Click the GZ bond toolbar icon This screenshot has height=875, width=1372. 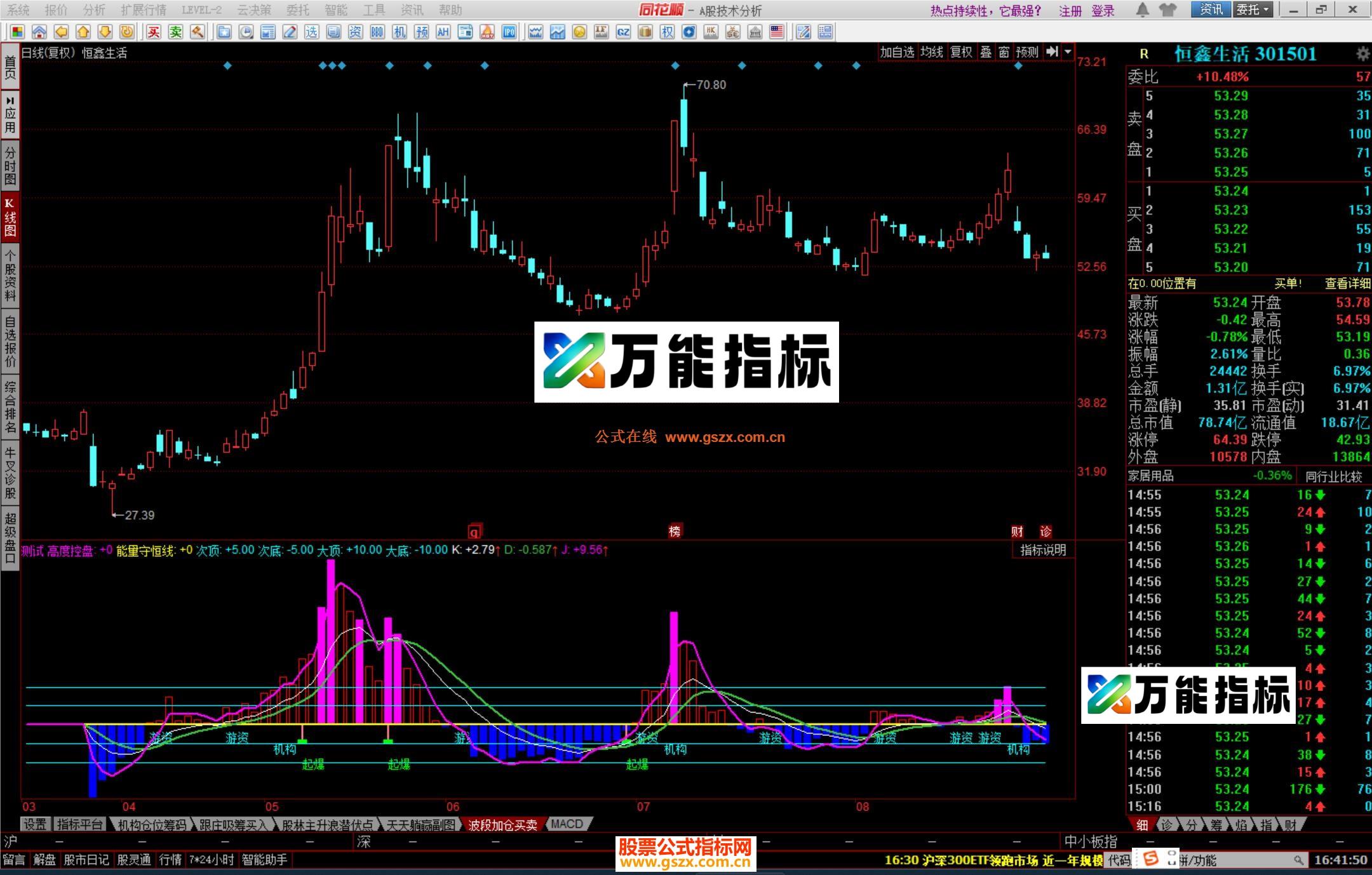[x=622, y=31]
